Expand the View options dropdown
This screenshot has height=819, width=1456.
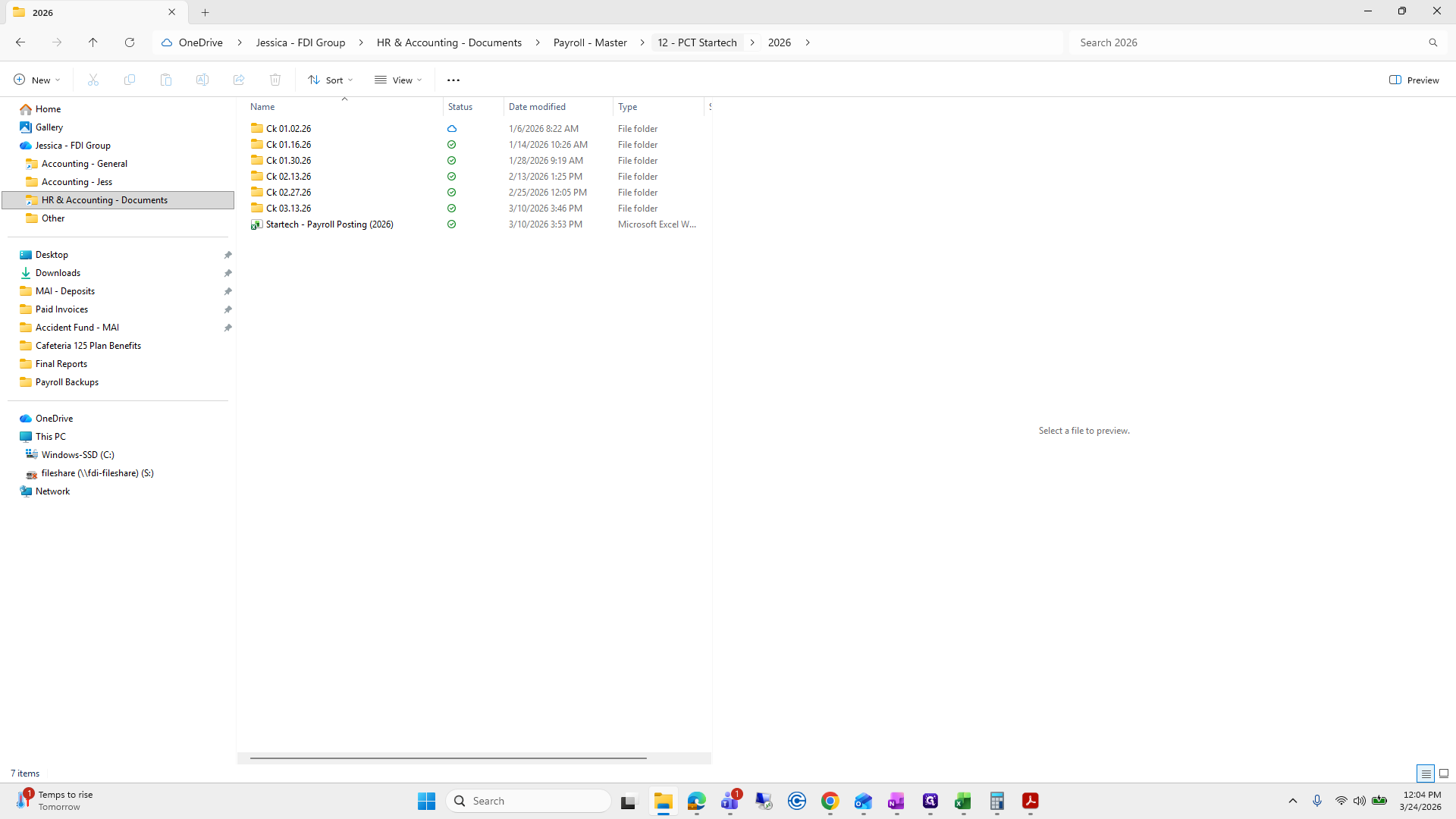point(397,80)
